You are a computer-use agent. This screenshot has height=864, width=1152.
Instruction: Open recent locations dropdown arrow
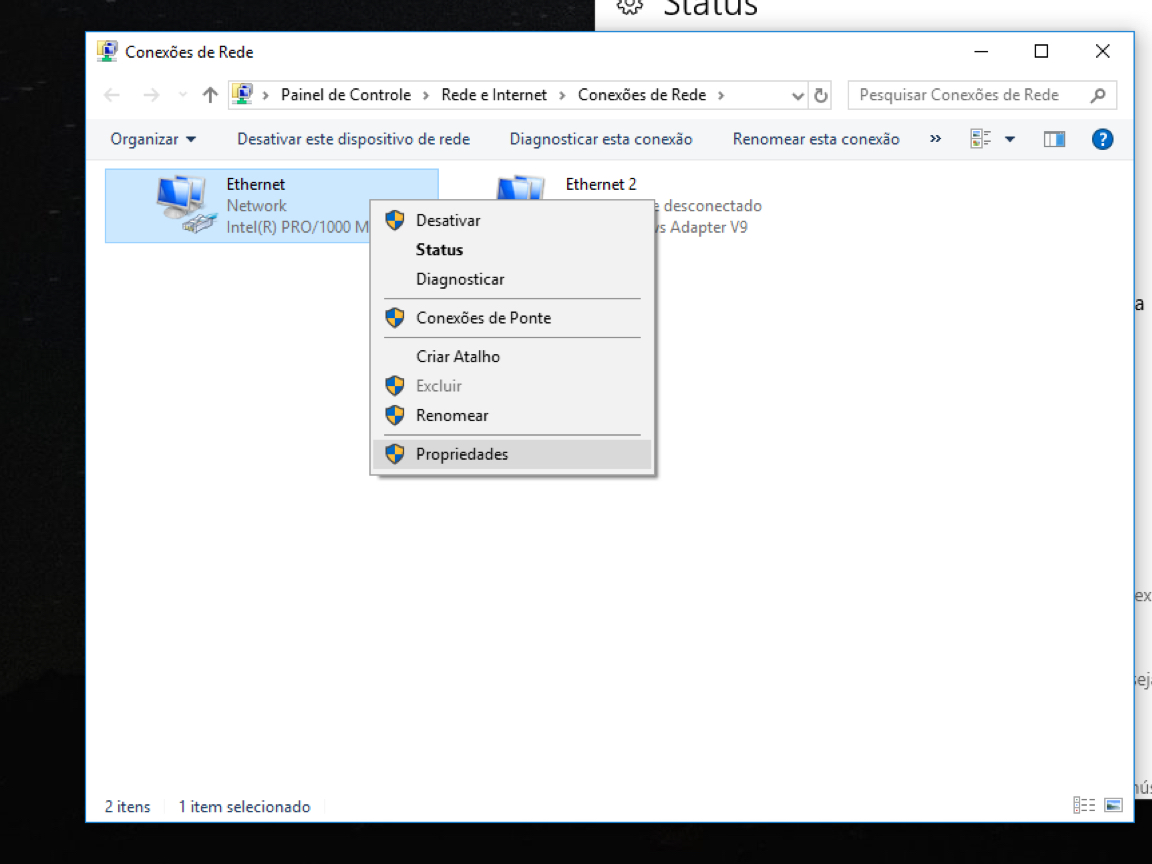(x=183, y=95)
